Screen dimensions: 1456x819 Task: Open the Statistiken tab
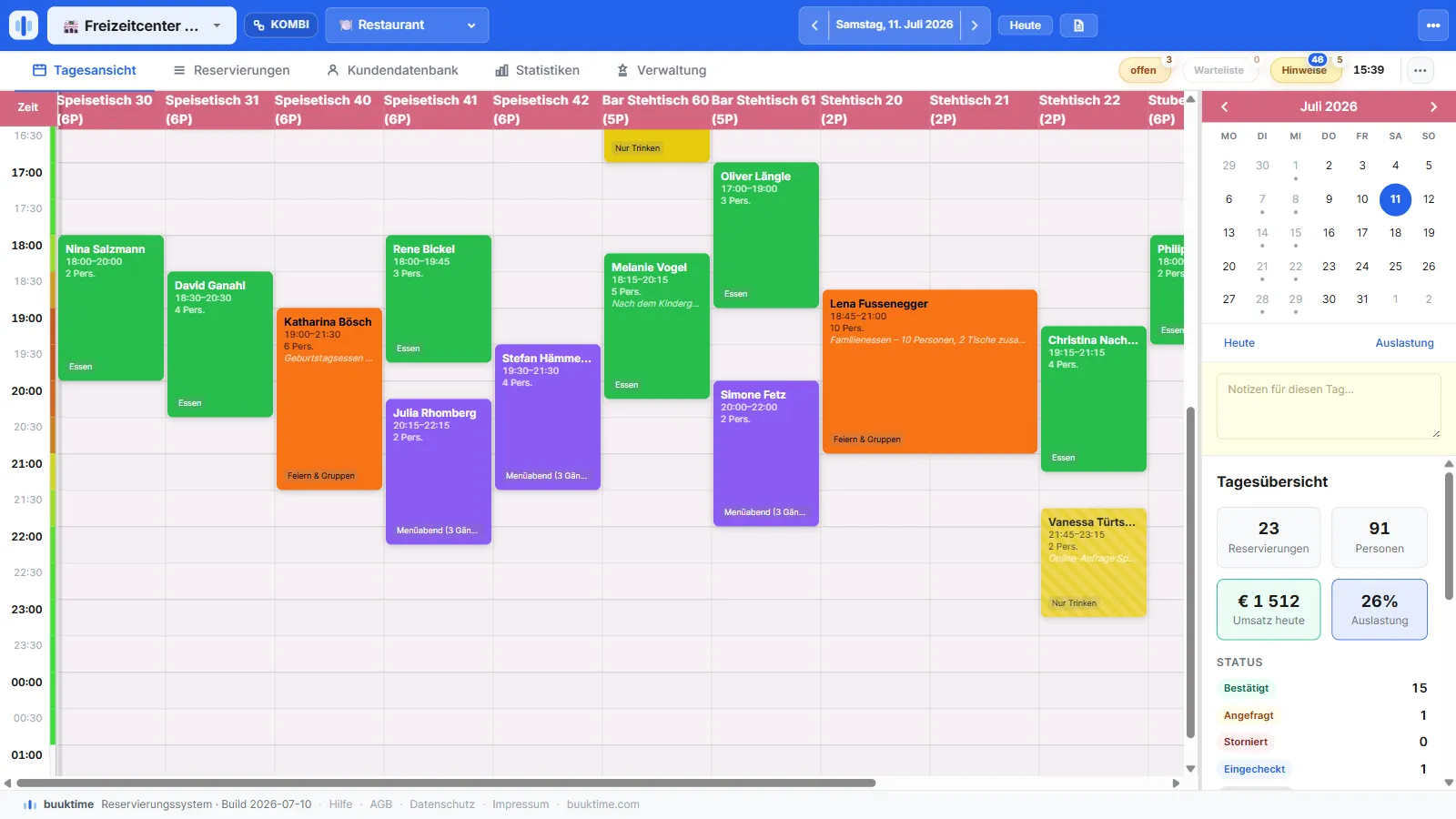pos(537,70)
